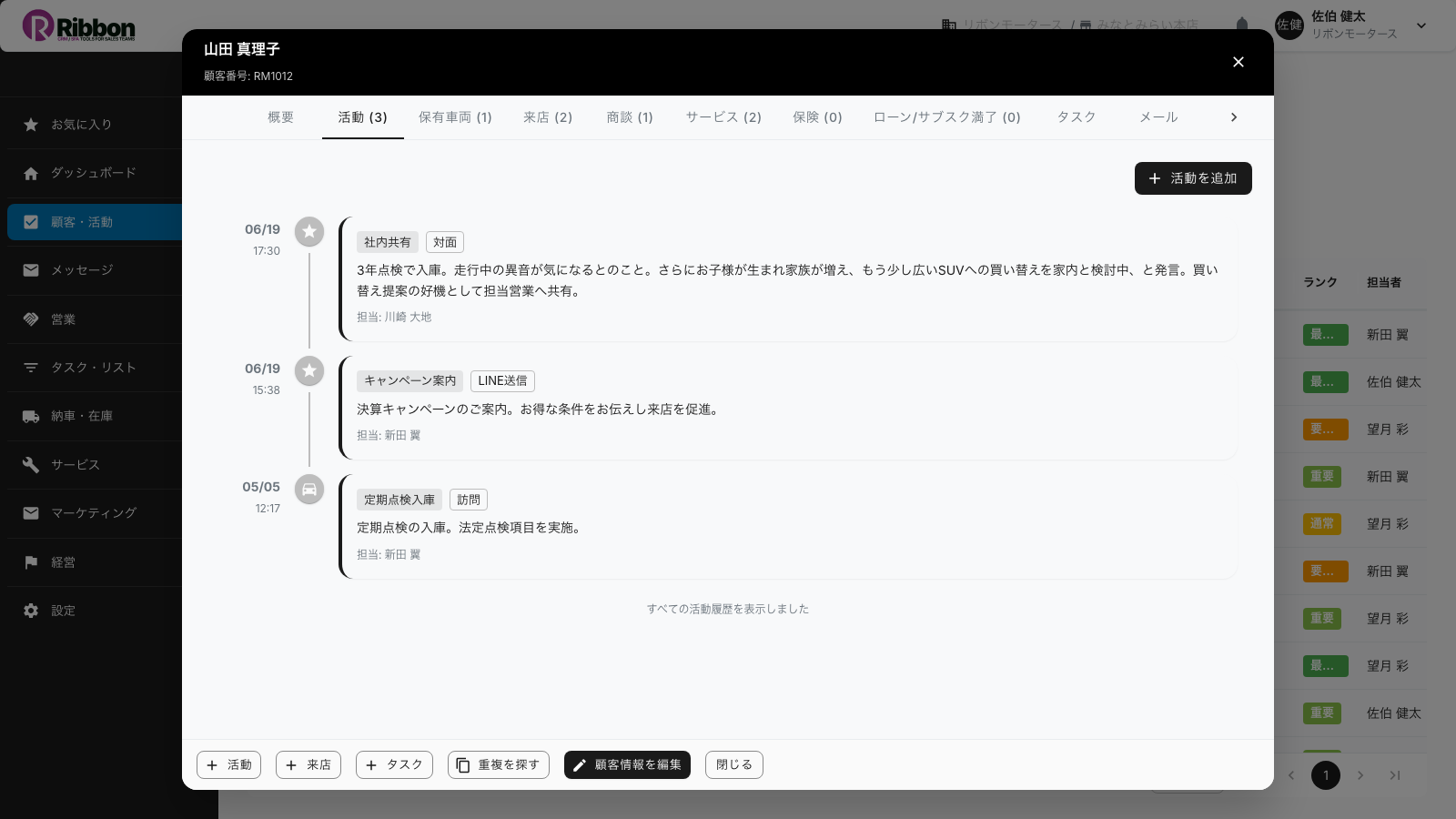This screenshot has height=819, width=1456.
Task: Open サービス wrench icon
Action: click(31, 465)
